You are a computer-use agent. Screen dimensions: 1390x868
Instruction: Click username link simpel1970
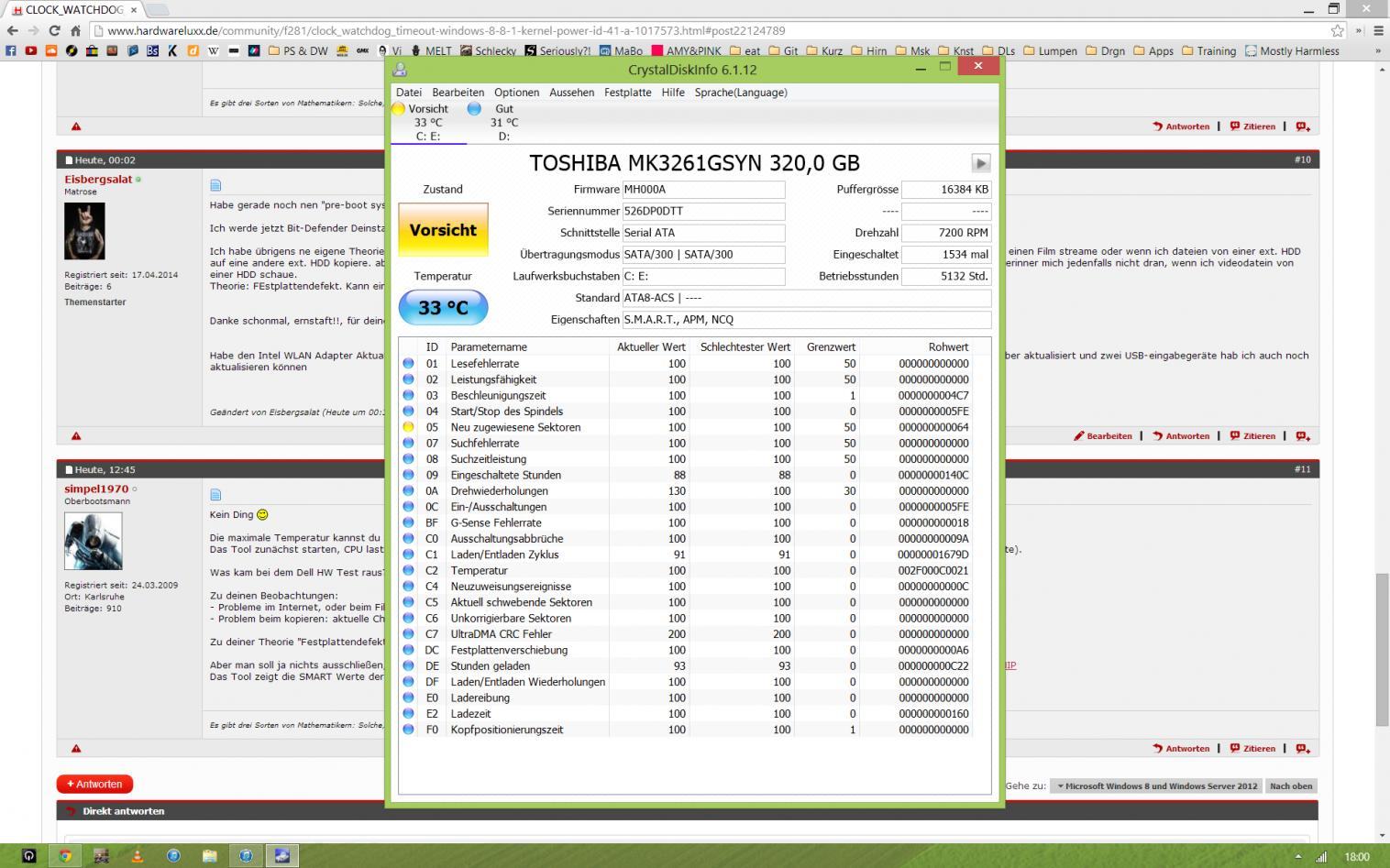96,489
